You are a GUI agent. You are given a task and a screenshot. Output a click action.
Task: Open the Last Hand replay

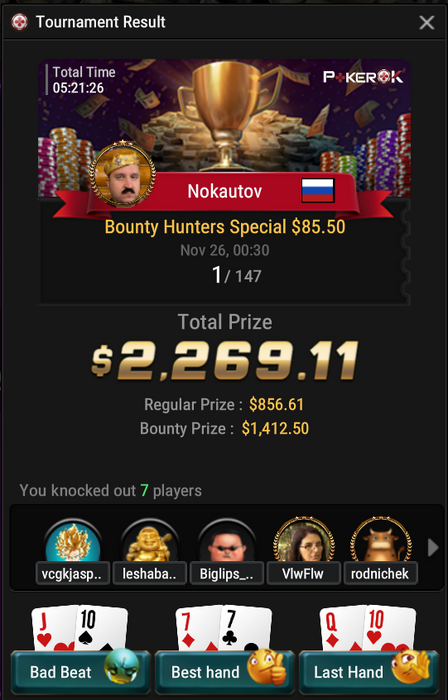[369, 672]
